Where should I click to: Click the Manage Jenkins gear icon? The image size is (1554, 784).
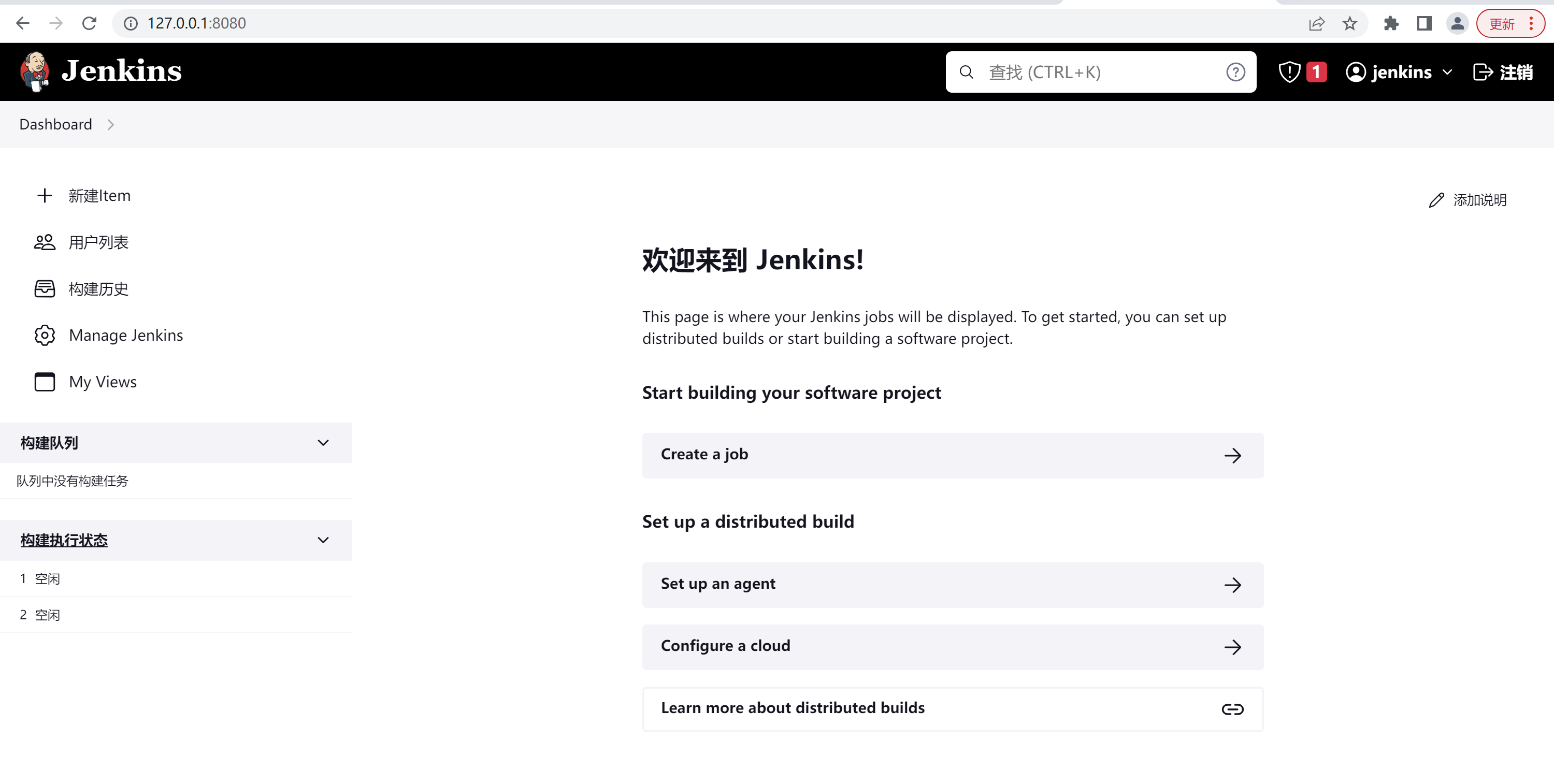point(45,336)
